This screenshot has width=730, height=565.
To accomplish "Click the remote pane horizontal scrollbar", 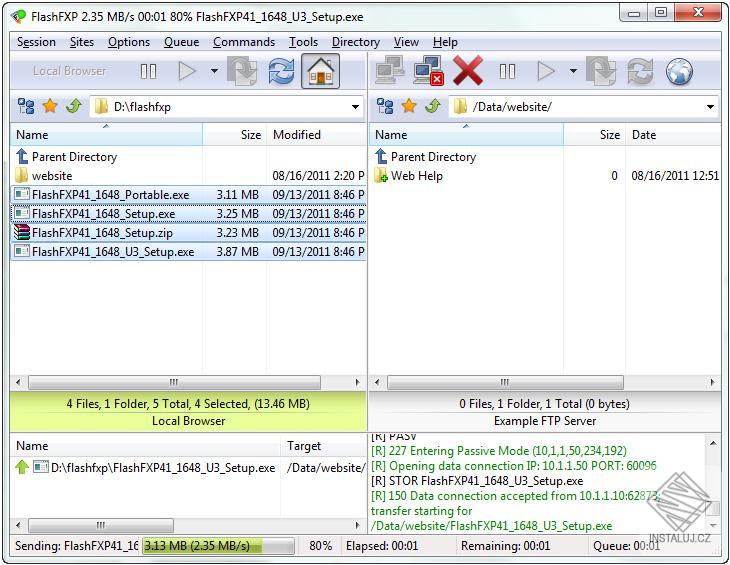I will (505, 383).
